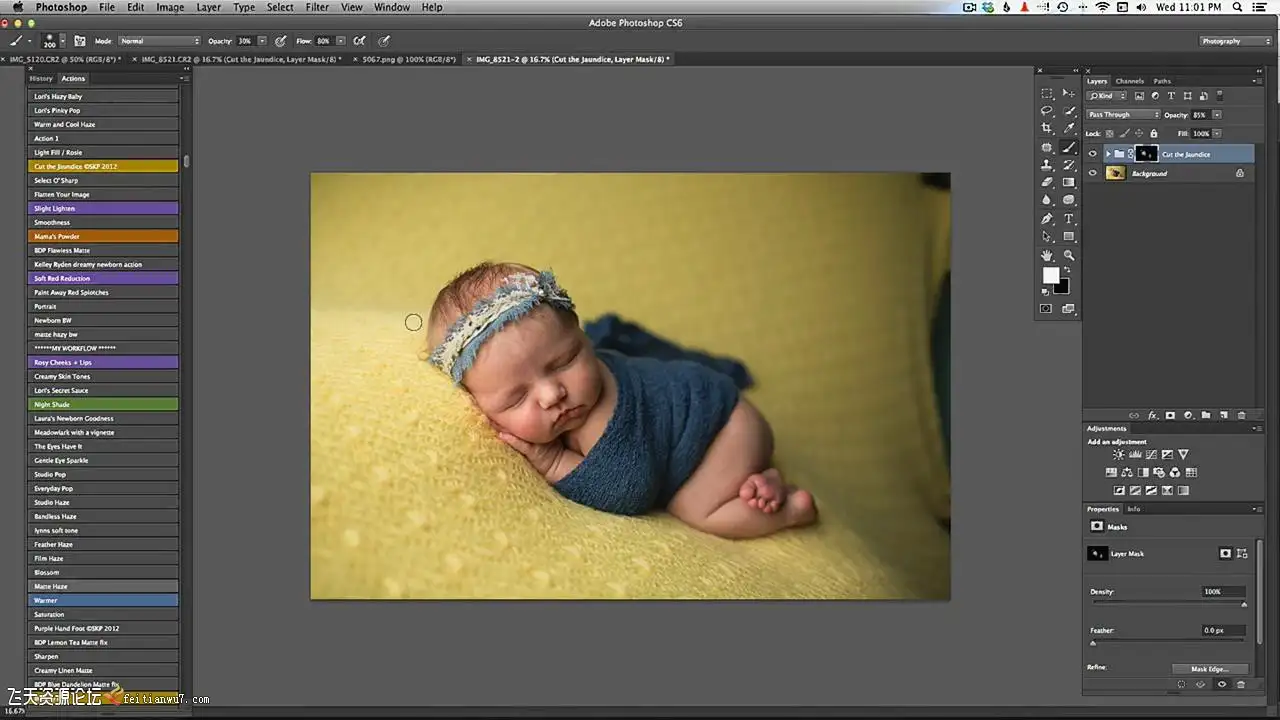Pick the Clone Stamp tool
1280x720 pixels.
tap(1047, 165)
